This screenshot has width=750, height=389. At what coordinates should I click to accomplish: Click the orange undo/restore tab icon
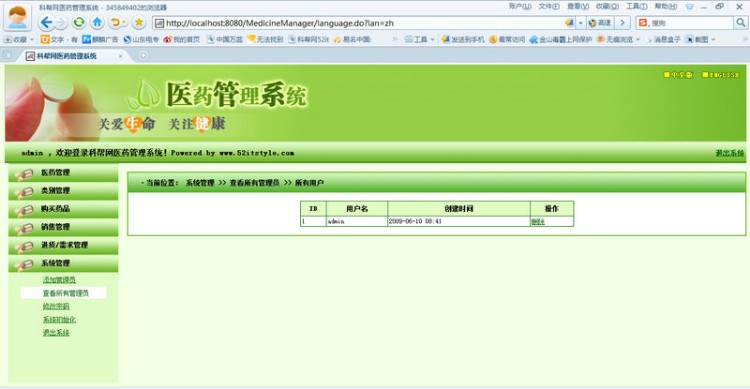point(116,22)
